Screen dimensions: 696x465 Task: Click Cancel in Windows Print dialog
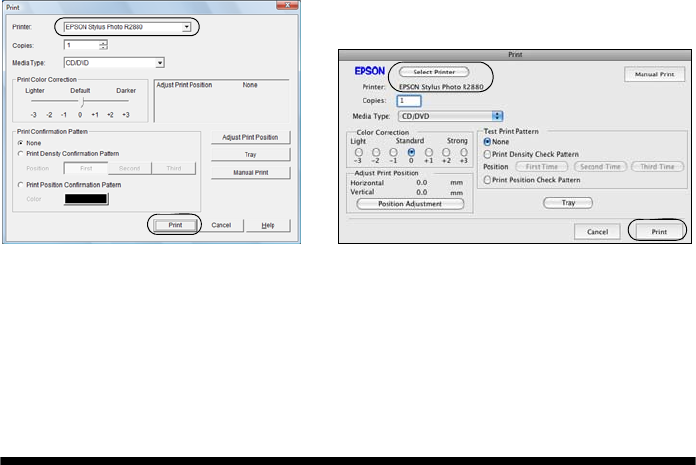pyautogui.click(x=221, y=225)
